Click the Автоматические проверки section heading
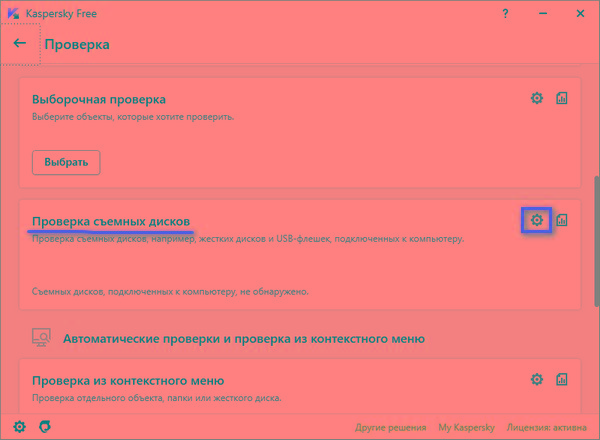Viewport: 600px width, 440px height. 244,339
